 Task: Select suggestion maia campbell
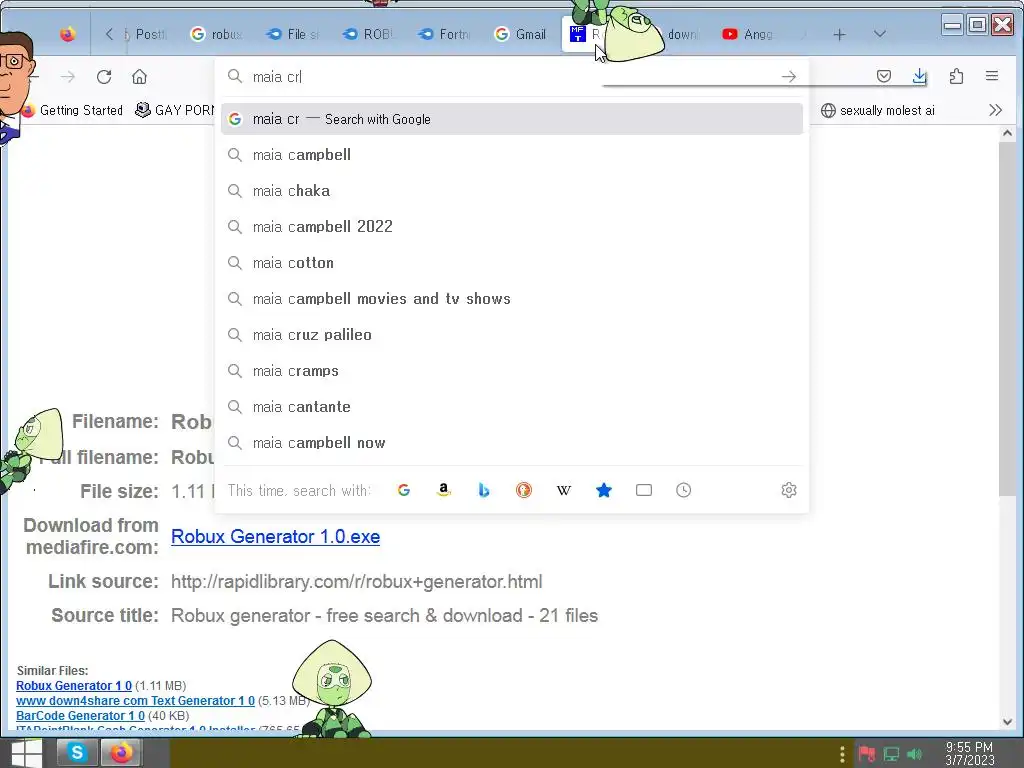pos(512,155)
